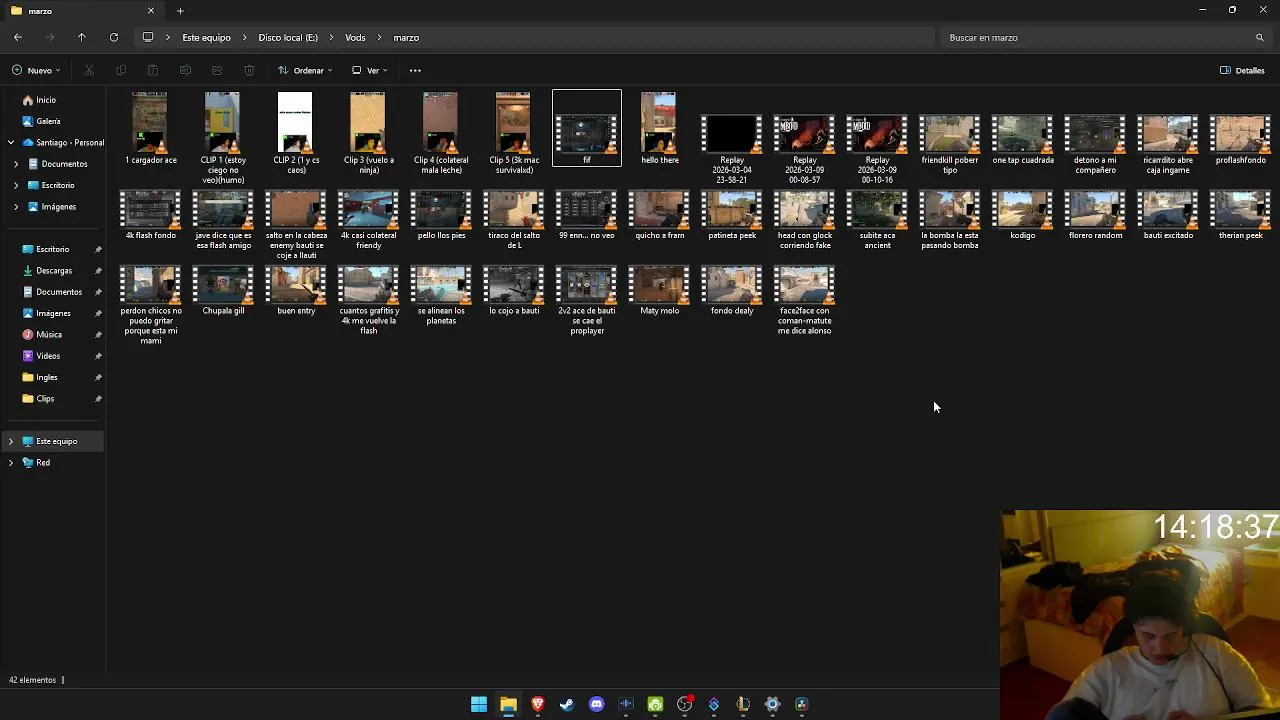Open the Nuevo dropdown

pyautogui.click(x=37, y=71)
